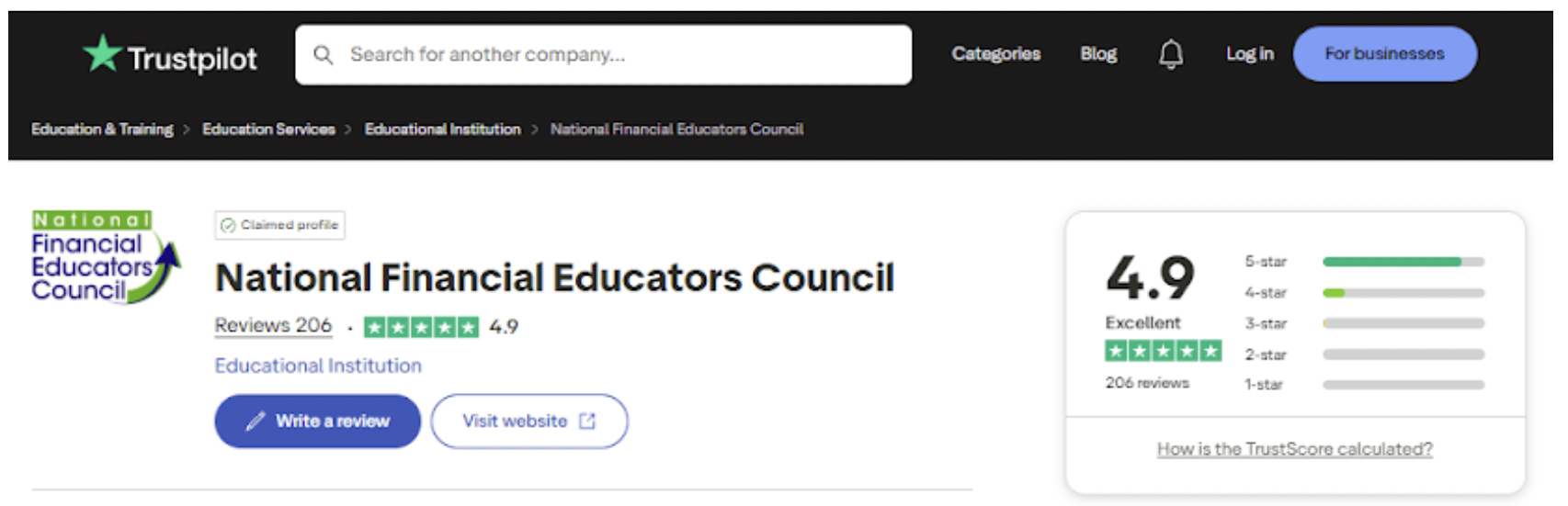Open the Categories menu
1568x506 pixels.
[995, 54]
